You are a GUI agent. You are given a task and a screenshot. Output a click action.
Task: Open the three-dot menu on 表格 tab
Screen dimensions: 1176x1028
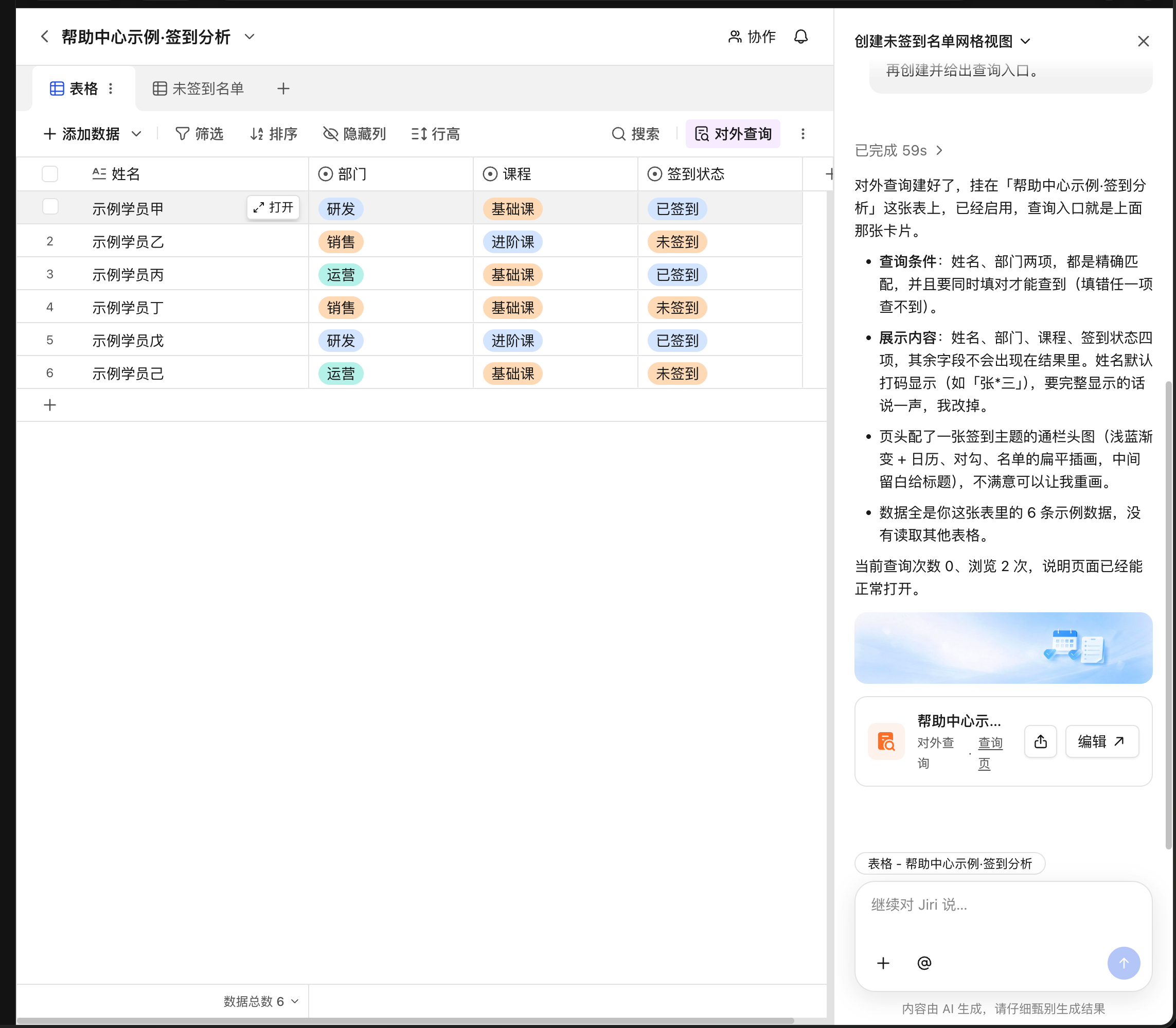click(x=111, y=88)
